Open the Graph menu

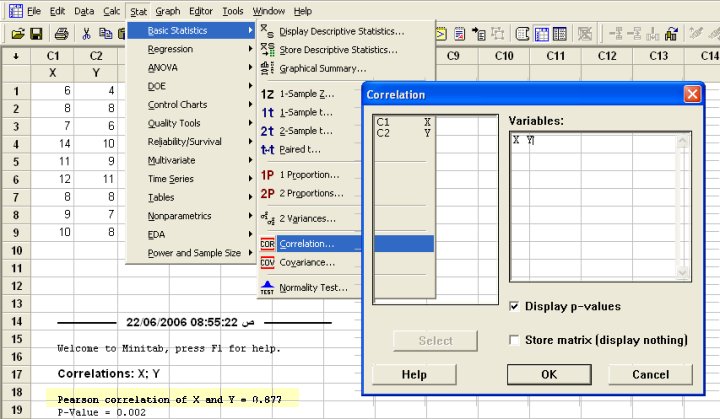point(168,11)
